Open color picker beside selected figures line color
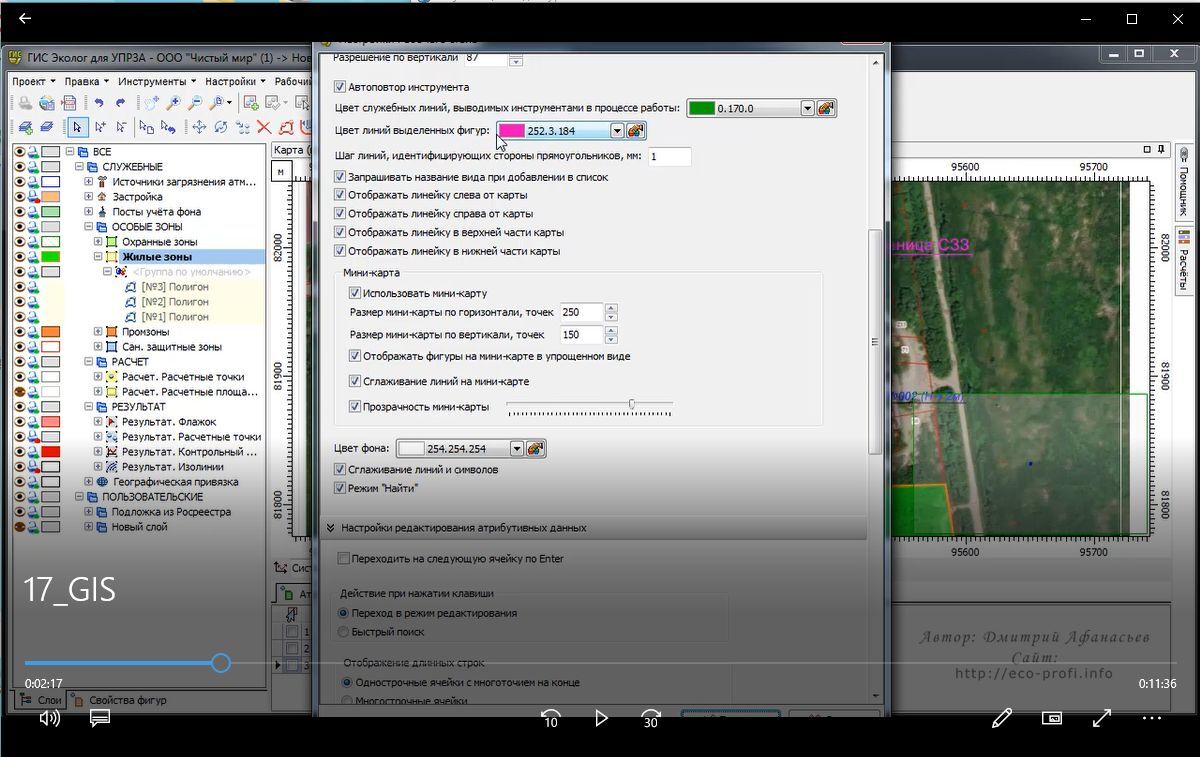Viewport: 1200px width, 757px height. coord(636,131)
